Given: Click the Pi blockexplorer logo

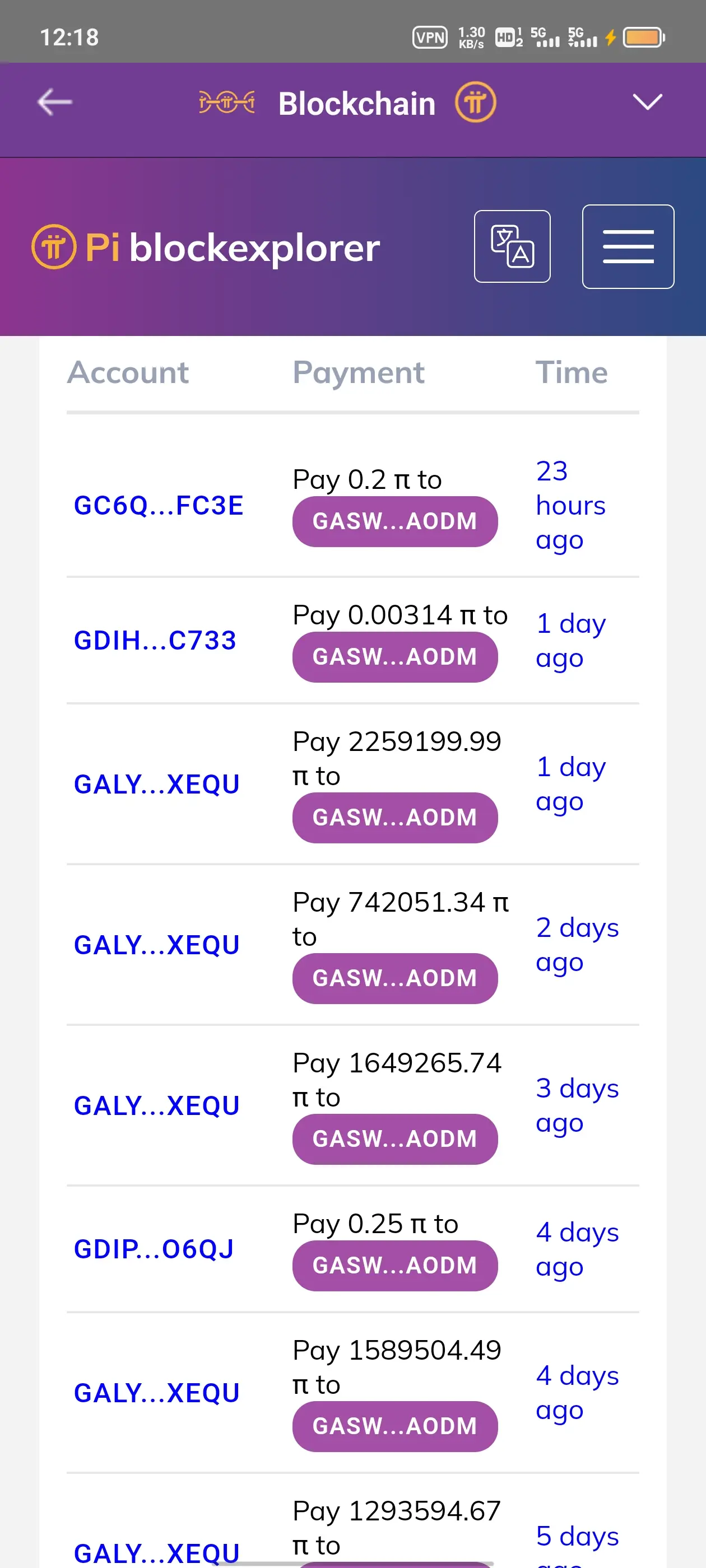Looking at the screenshot, I should [206, 247].
